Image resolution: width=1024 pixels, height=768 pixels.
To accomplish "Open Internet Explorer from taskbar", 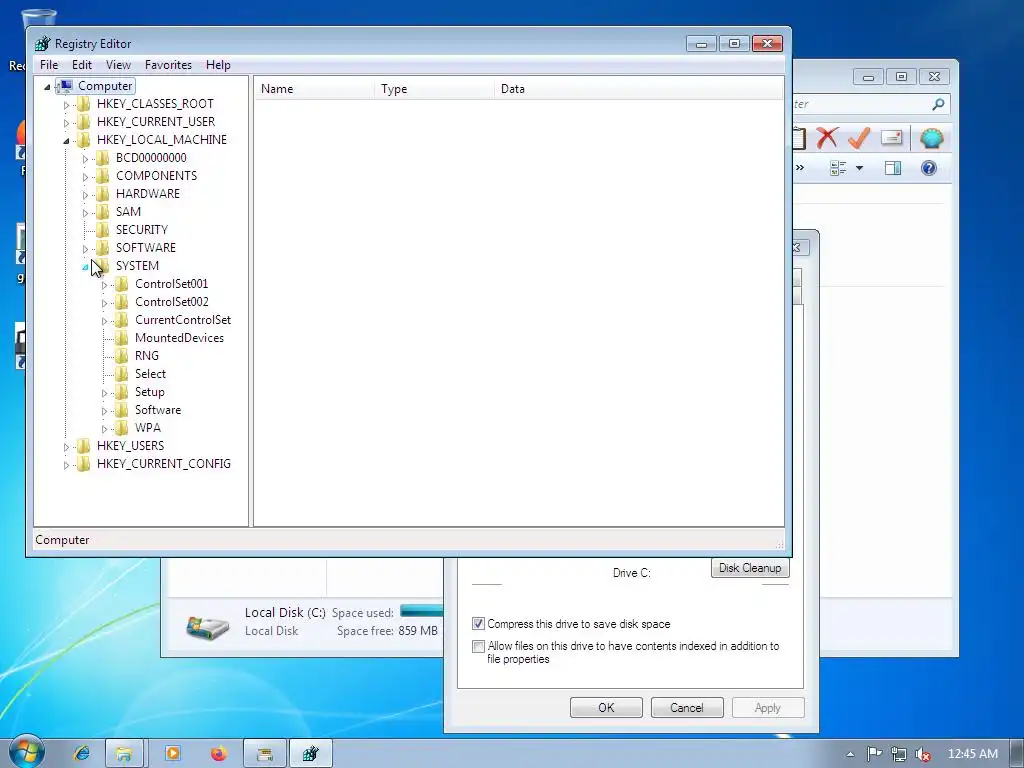I will (82, 754).
